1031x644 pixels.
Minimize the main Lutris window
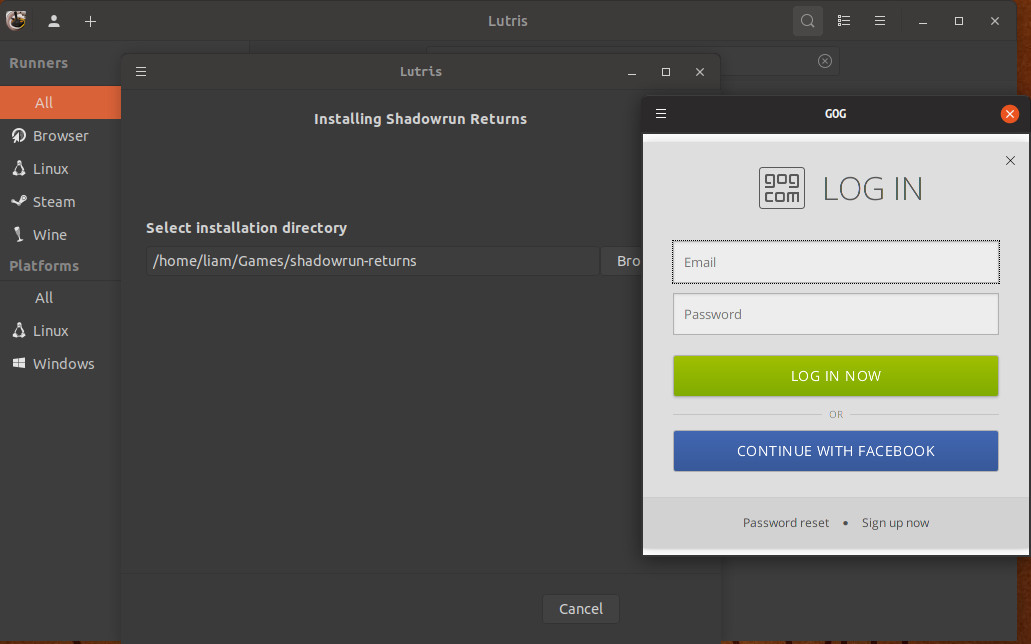(x=923, y=21)
